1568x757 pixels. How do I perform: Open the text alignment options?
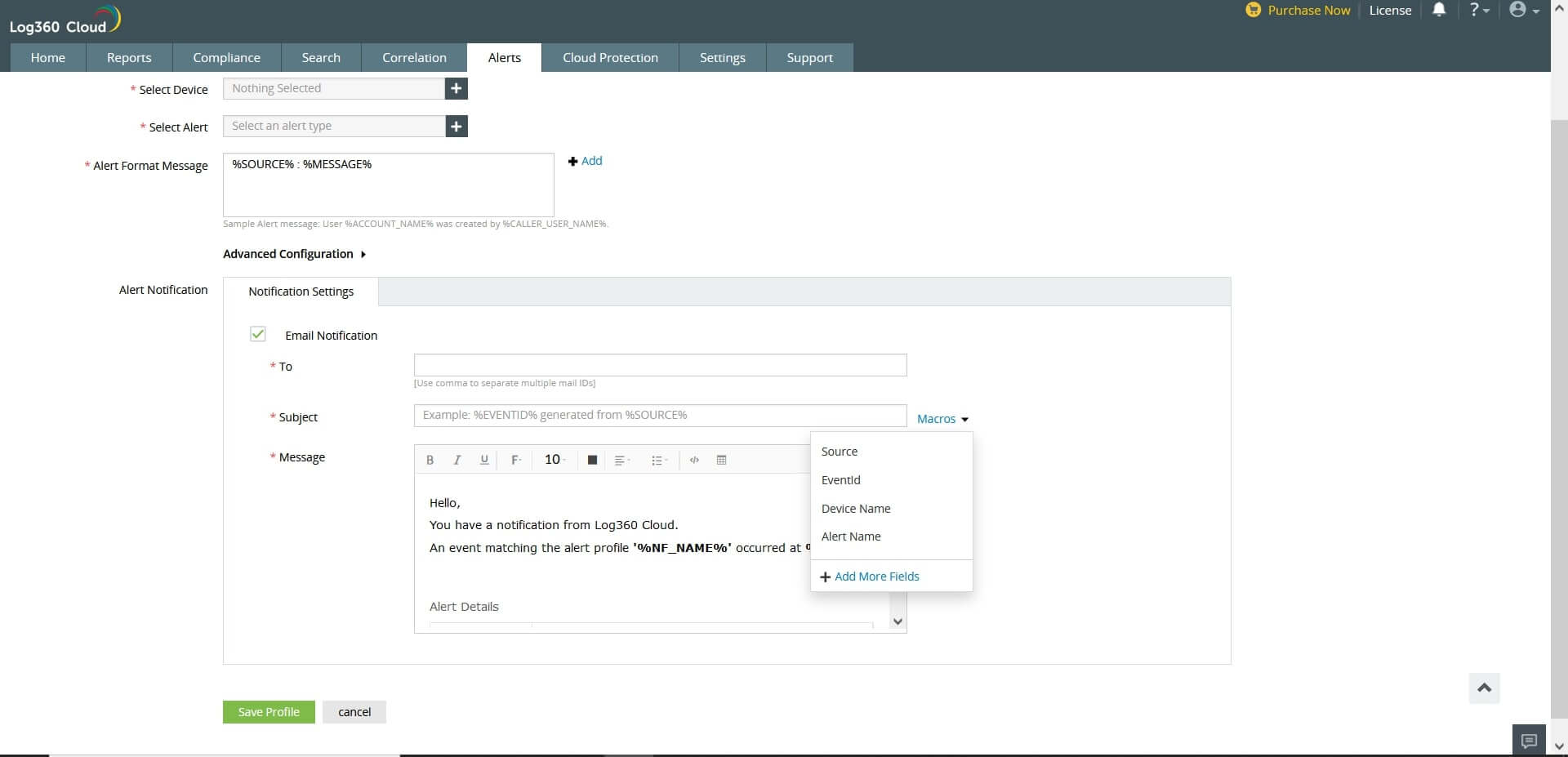point(622,460)
